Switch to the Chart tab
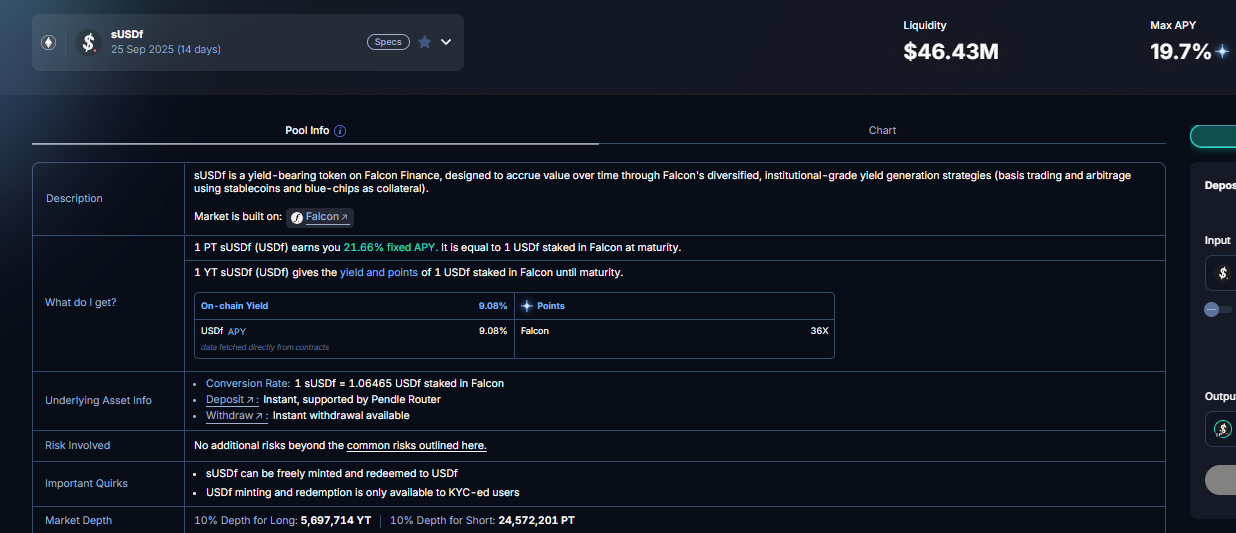 pos(882,130)
